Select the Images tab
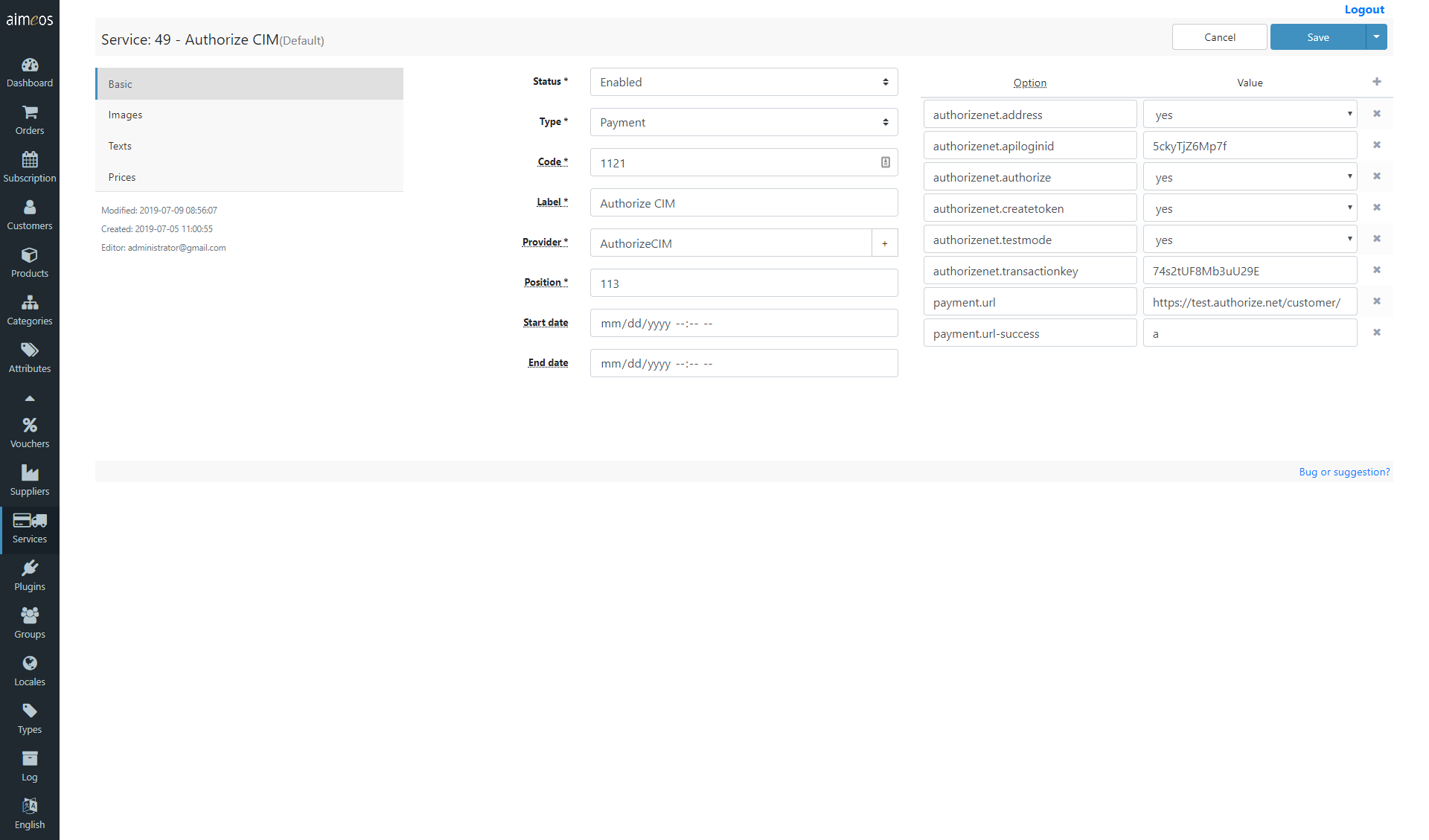Viewport: 1429px width, 840px height. 249,115
